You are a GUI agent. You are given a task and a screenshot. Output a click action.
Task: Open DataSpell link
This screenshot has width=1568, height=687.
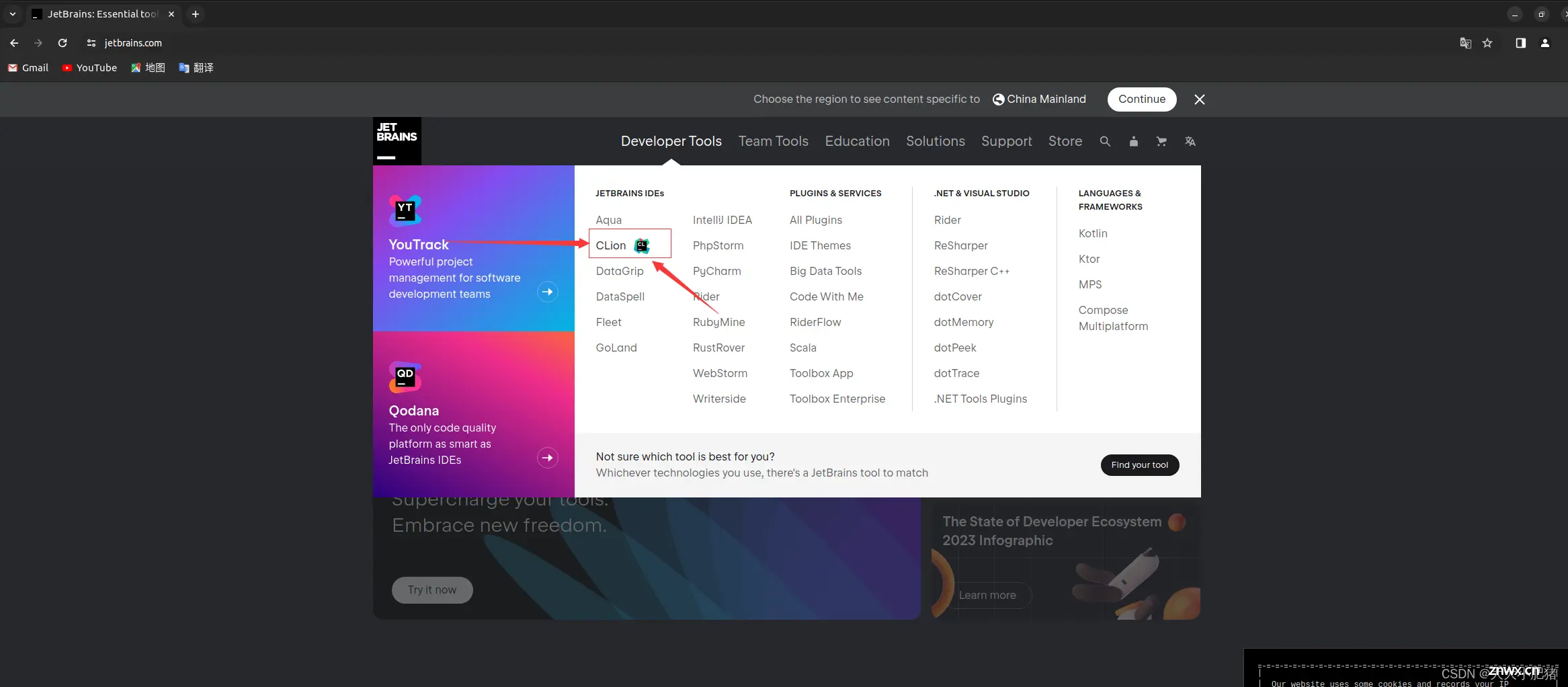pos(620,296)
